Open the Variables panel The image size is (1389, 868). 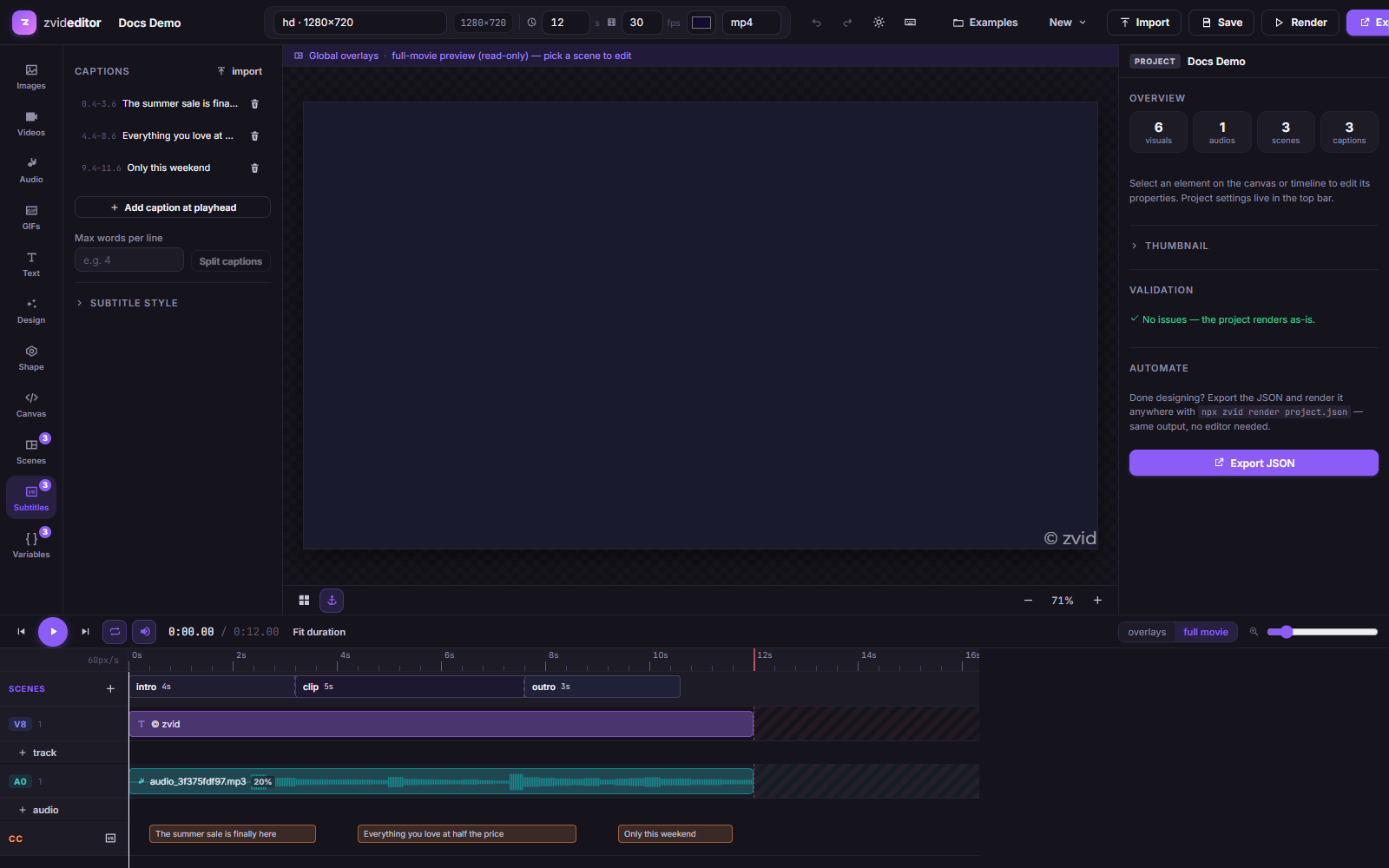(x=31, y=545)
